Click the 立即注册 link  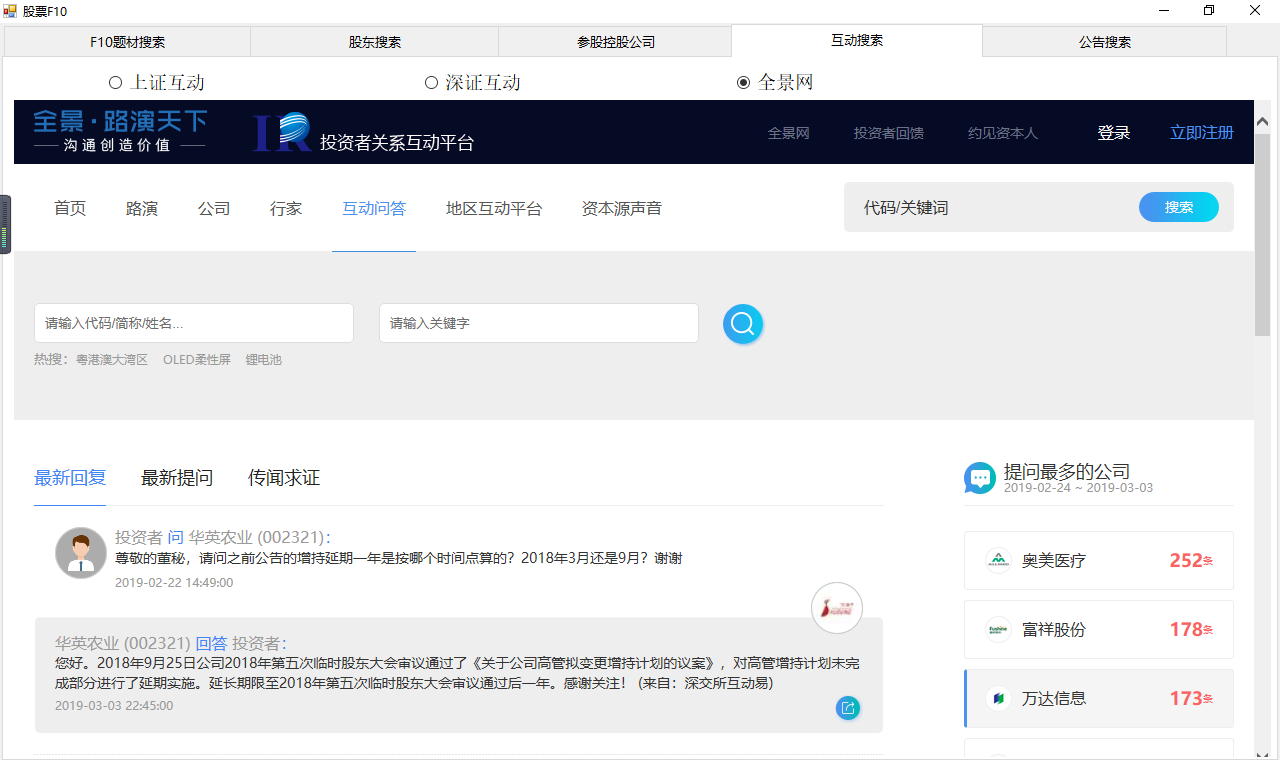[x=1202, y=132]
